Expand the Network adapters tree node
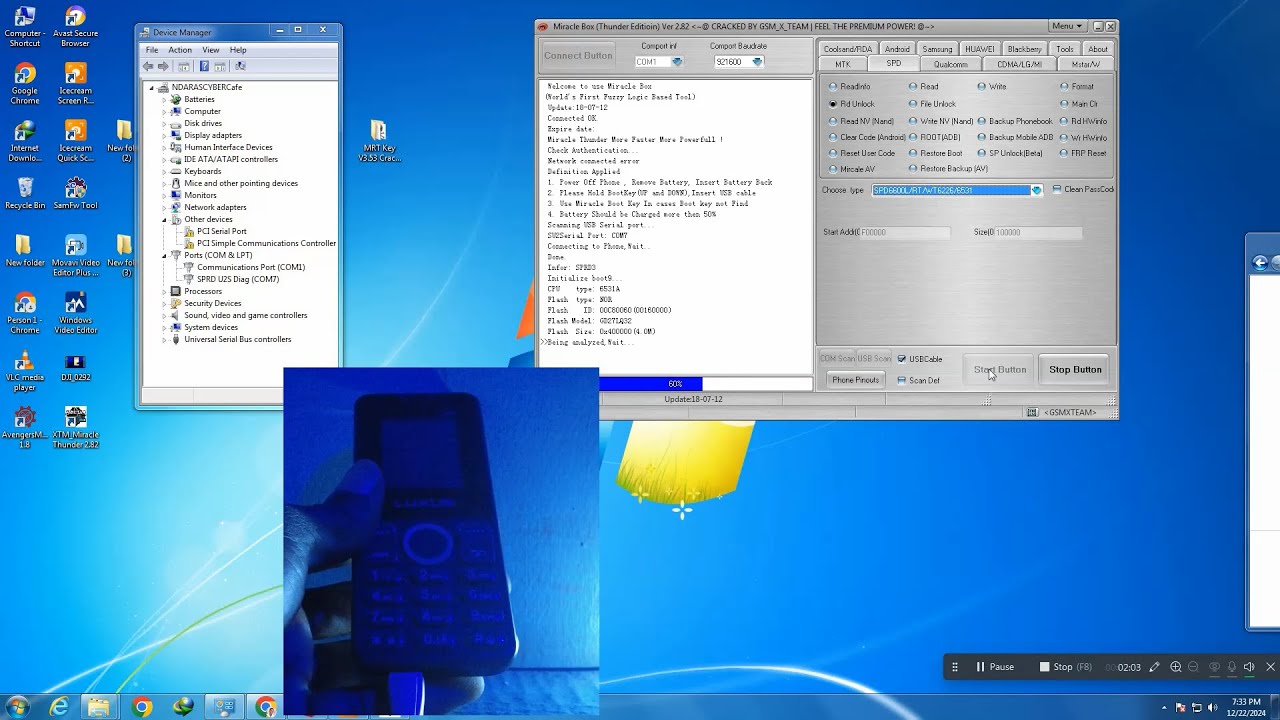This screenshot has width=1280, height=720. tap(164, 207)
